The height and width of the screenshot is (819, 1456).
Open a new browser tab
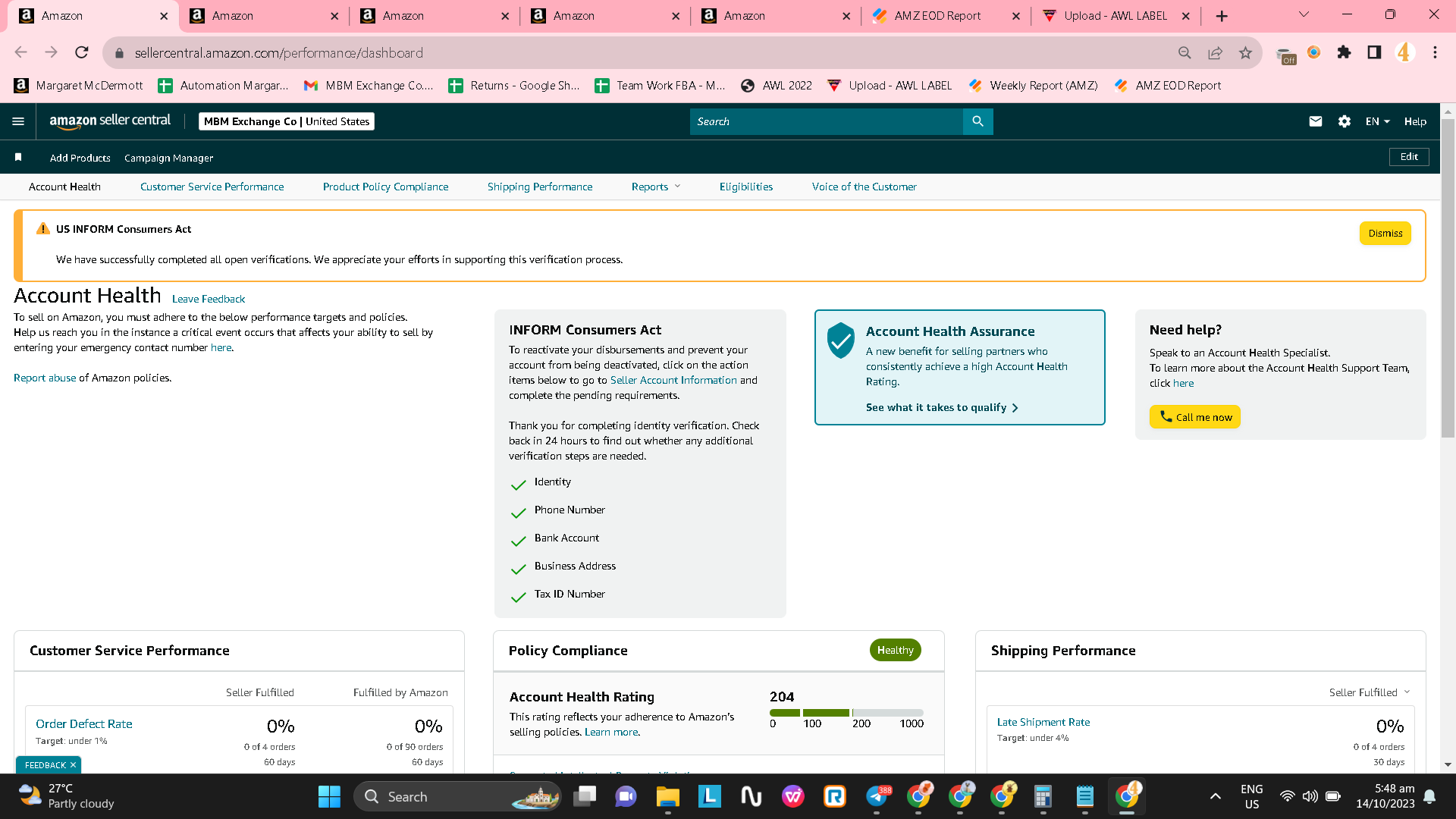1222,16
